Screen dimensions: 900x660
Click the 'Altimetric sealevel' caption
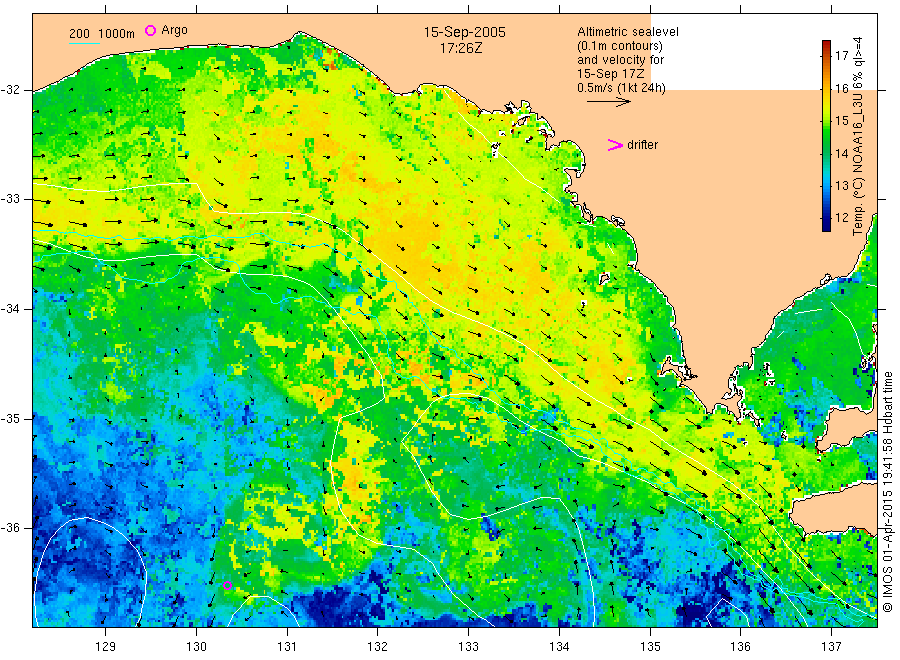628,32
